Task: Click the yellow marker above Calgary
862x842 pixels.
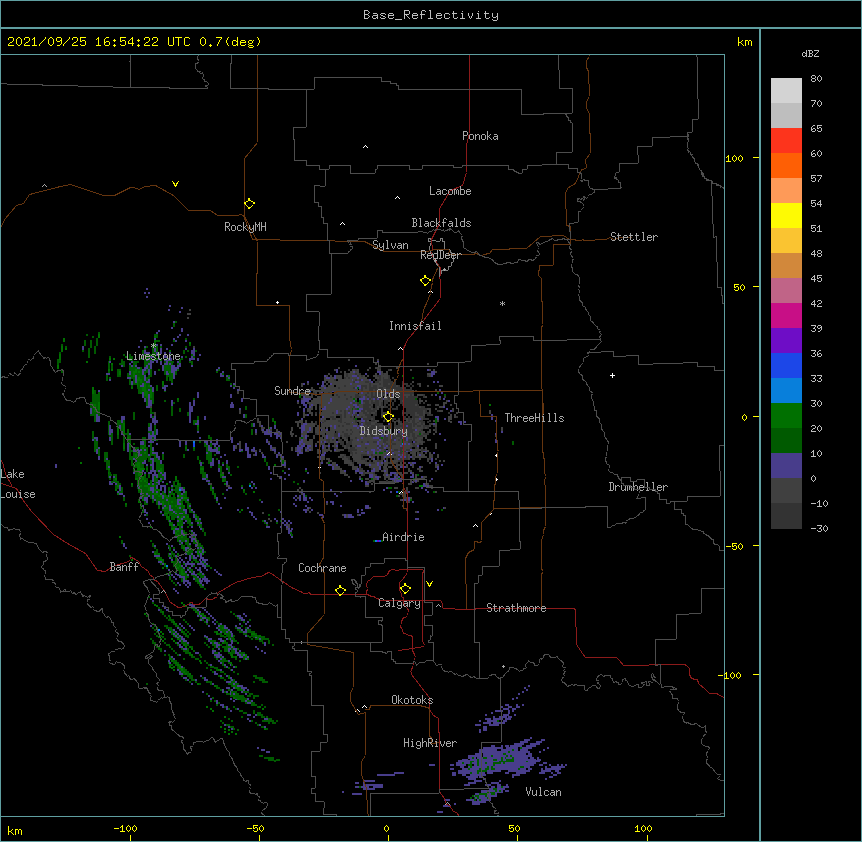Action: (x=405, y=589)
